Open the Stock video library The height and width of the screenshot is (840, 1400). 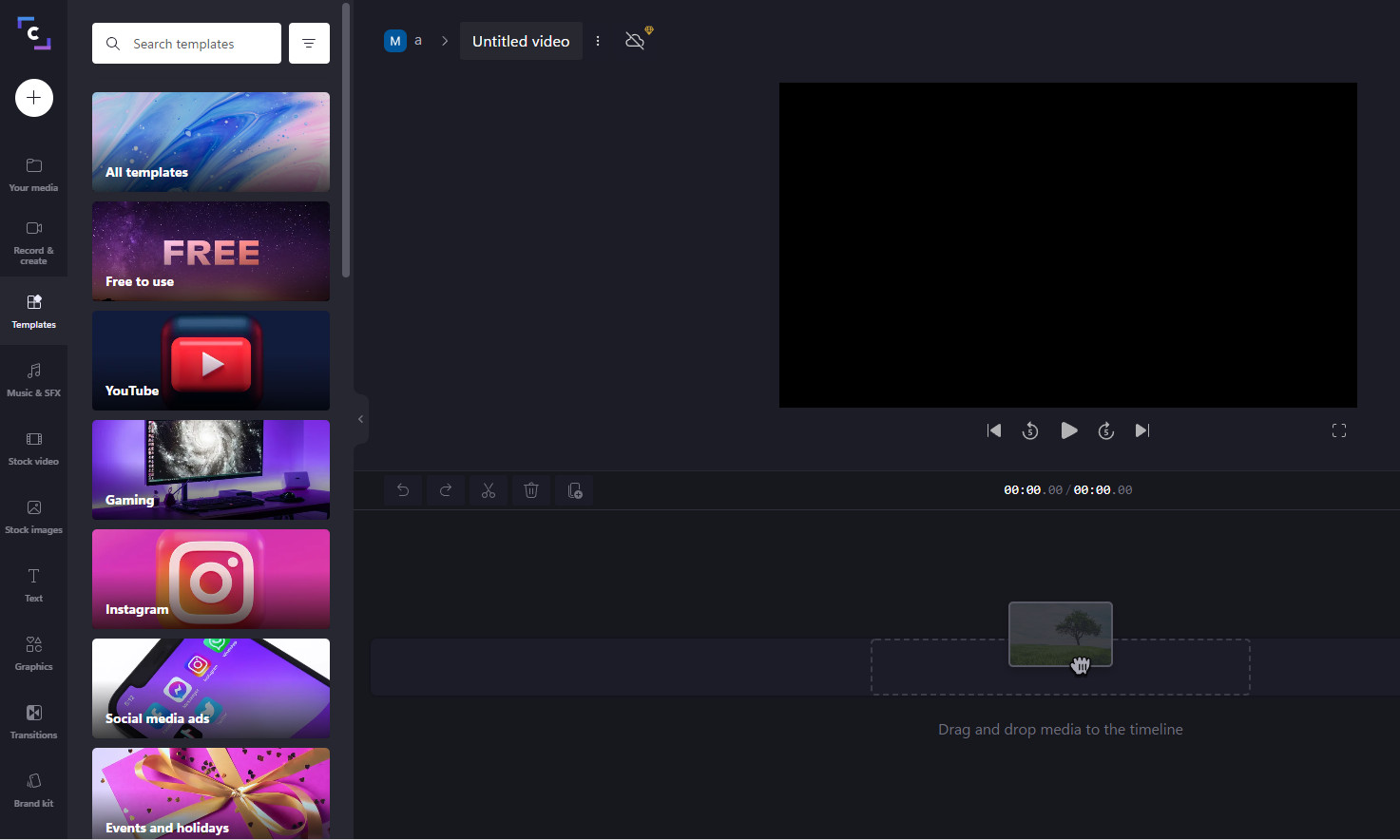click(x=33, y=448)
